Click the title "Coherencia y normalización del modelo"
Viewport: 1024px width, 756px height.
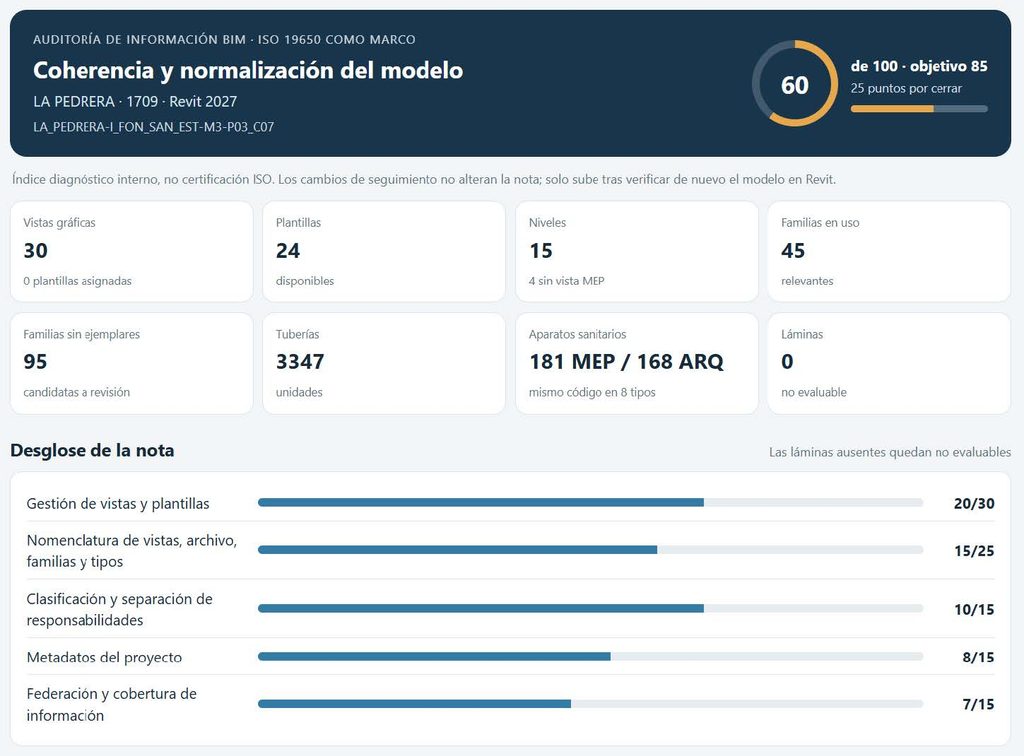point(248,71)
